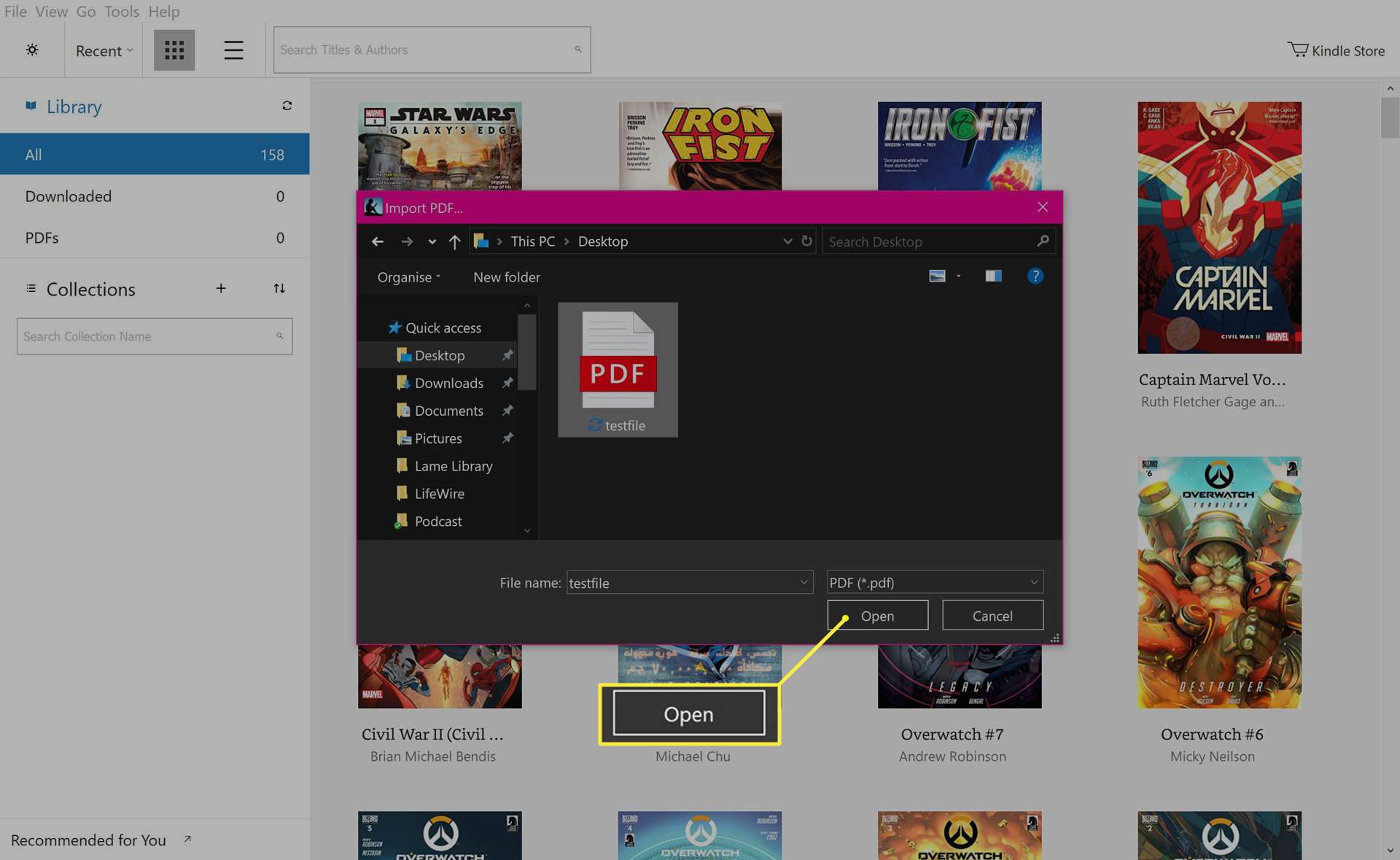The image size is (1400, 860).
Task: Open the address bar history dropdown
Action: coord(787,241)
